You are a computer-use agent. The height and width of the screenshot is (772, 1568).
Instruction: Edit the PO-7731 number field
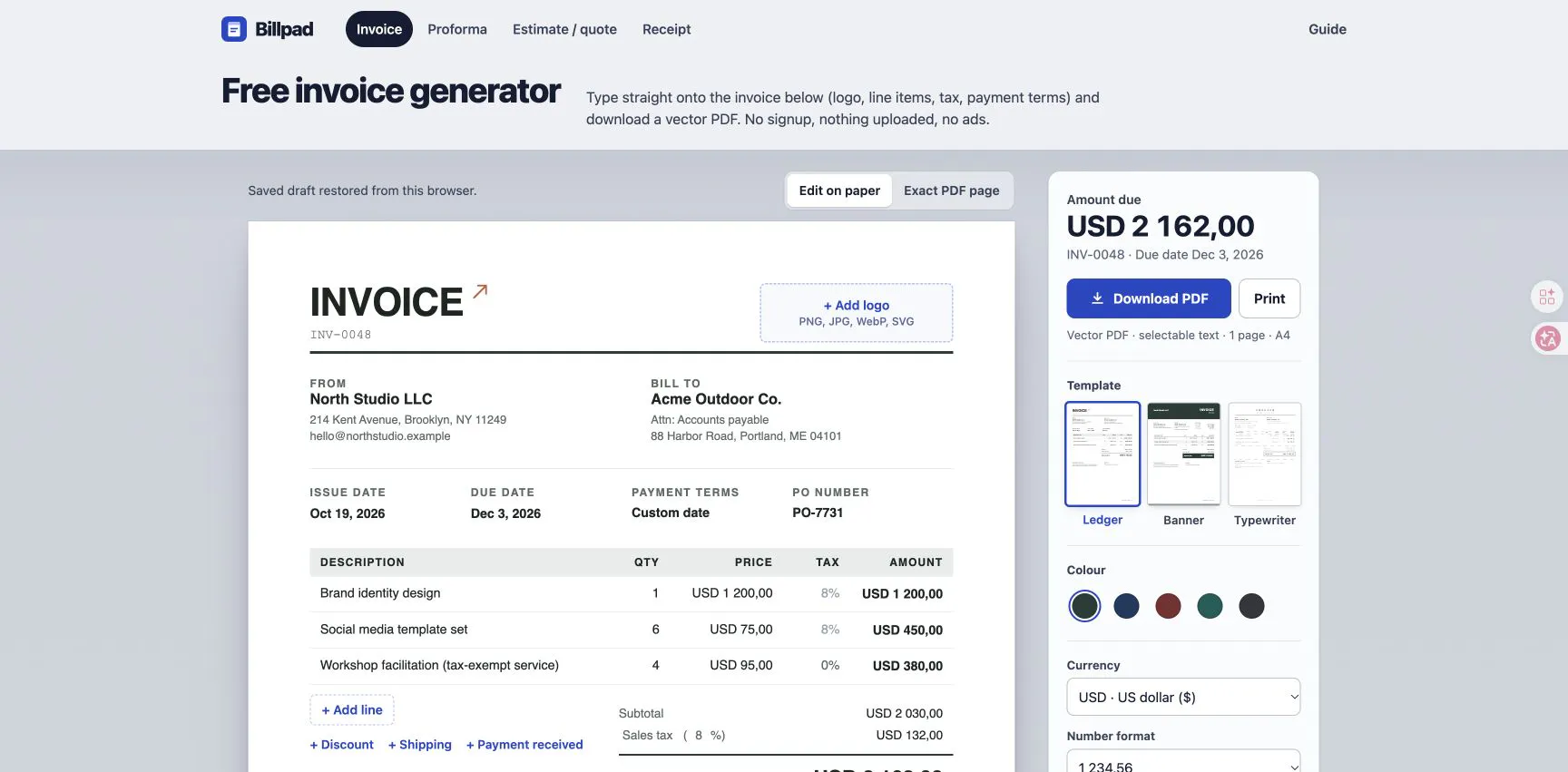tap(818, 513)
